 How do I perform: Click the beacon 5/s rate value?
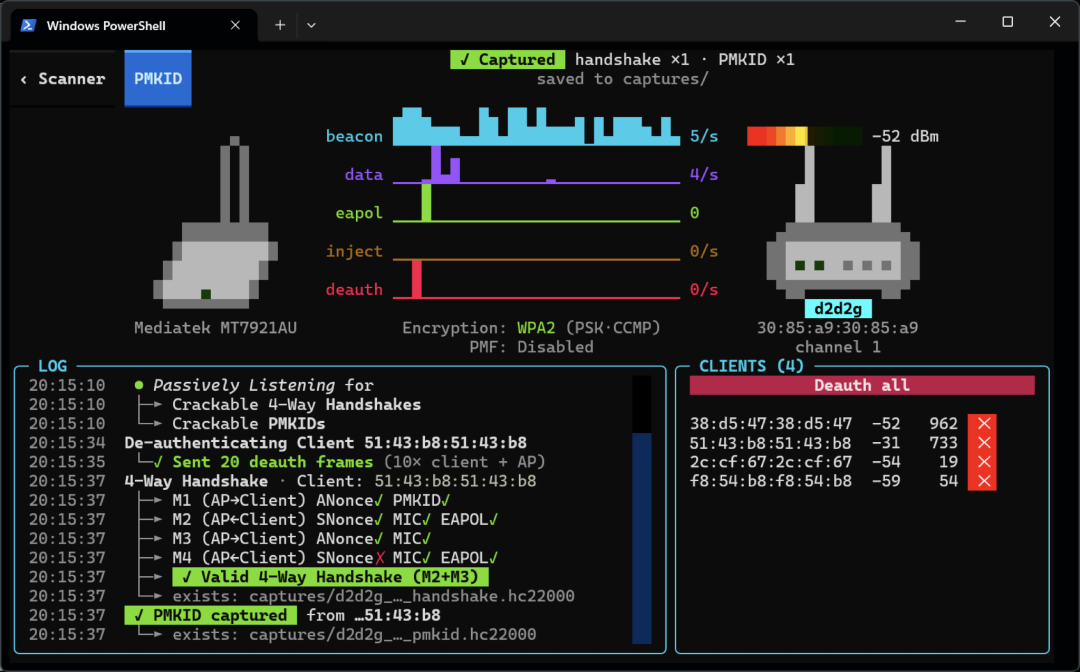pos(704,136)
